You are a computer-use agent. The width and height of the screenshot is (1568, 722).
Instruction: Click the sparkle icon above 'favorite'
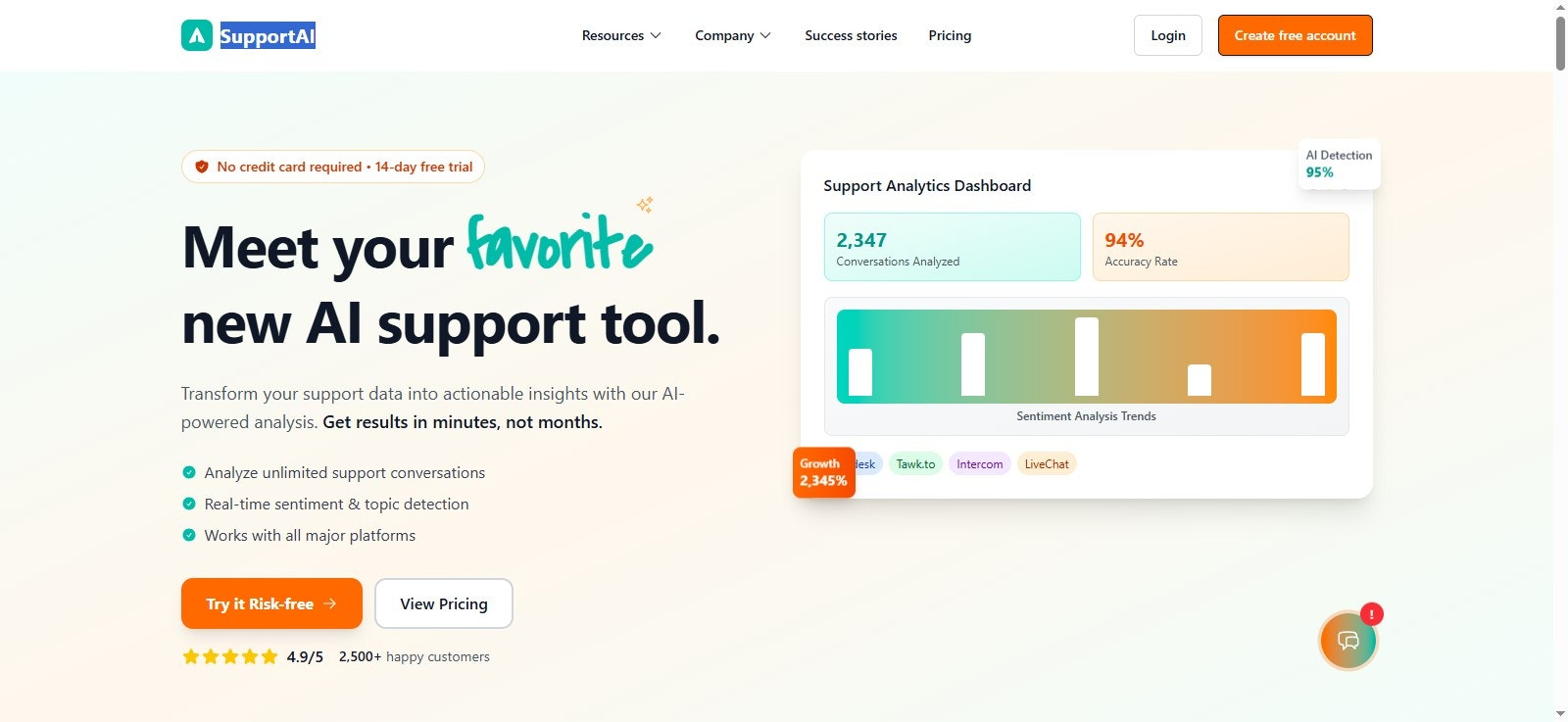[645, 204]
